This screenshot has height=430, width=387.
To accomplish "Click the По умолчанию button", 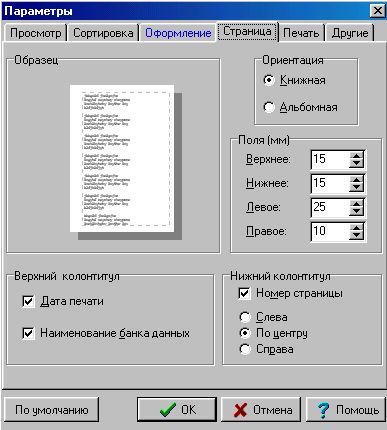I will click(x=51, y=410).
